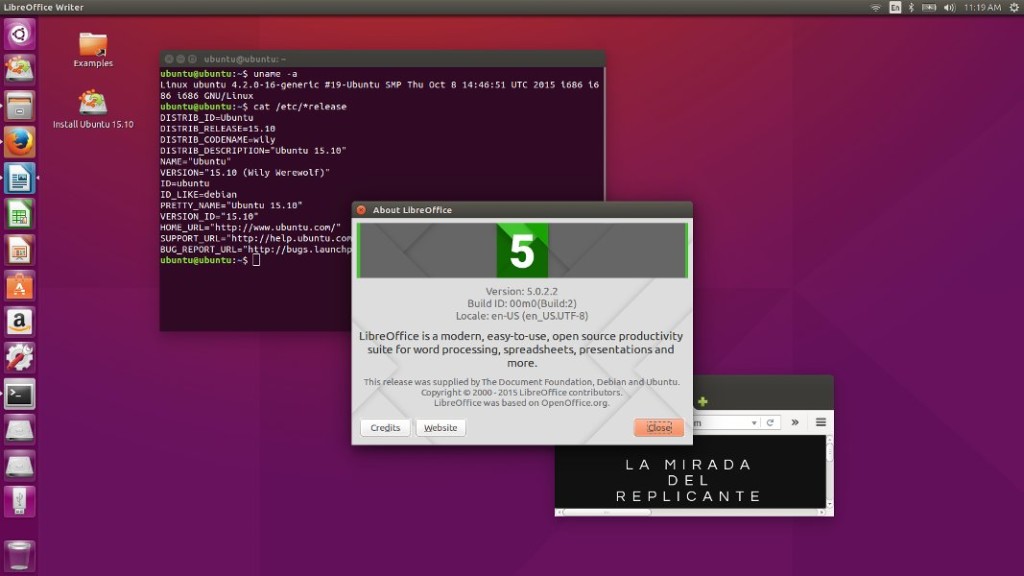Open System Settings from the launcher
This screenshot has width=1024, height=576.
(x=19, y=357)
